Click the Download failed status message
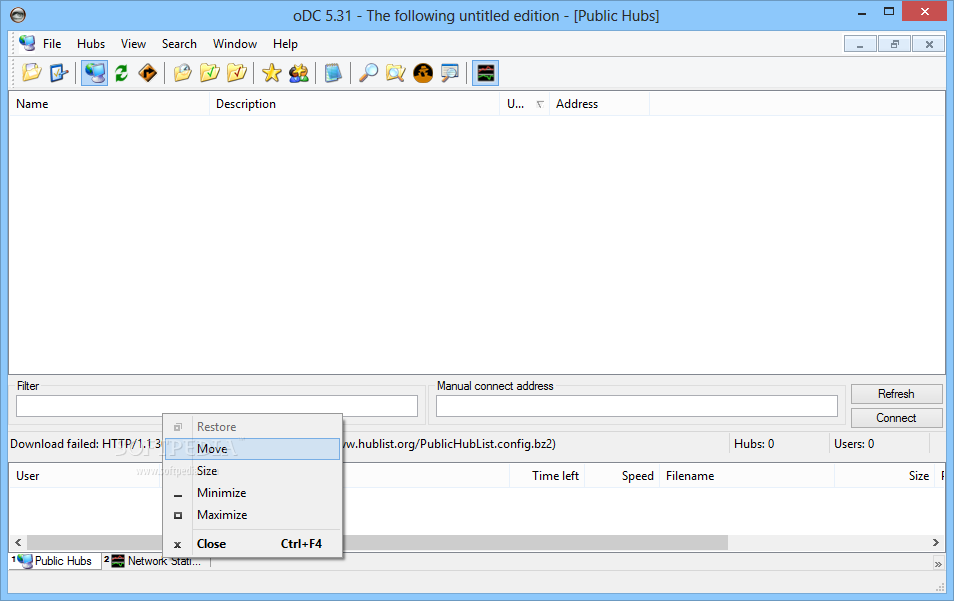Screen dimensions: 954x601 click(283, 444)
